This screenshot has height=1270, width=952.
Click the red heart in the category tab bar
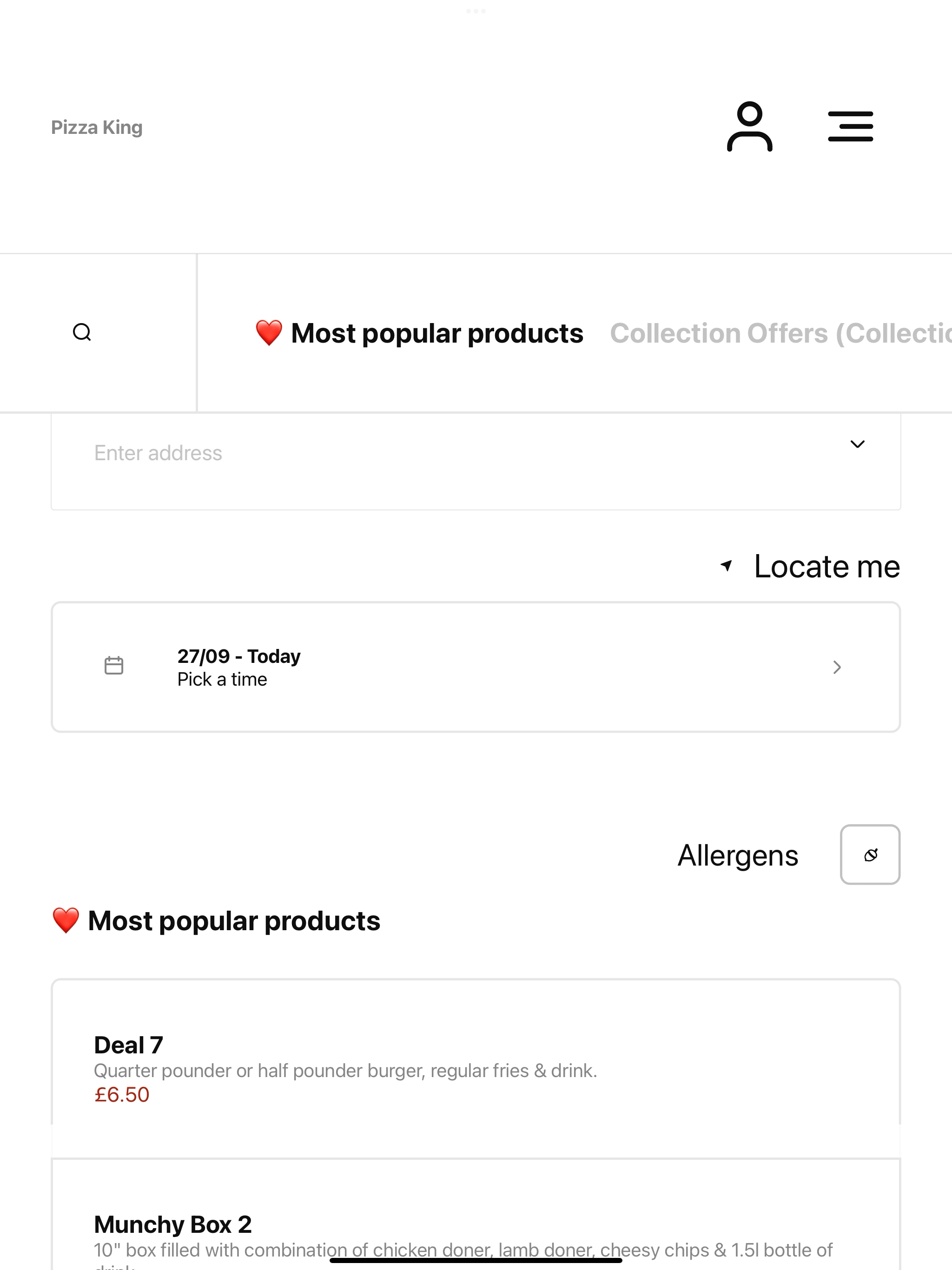pos(269,333)
